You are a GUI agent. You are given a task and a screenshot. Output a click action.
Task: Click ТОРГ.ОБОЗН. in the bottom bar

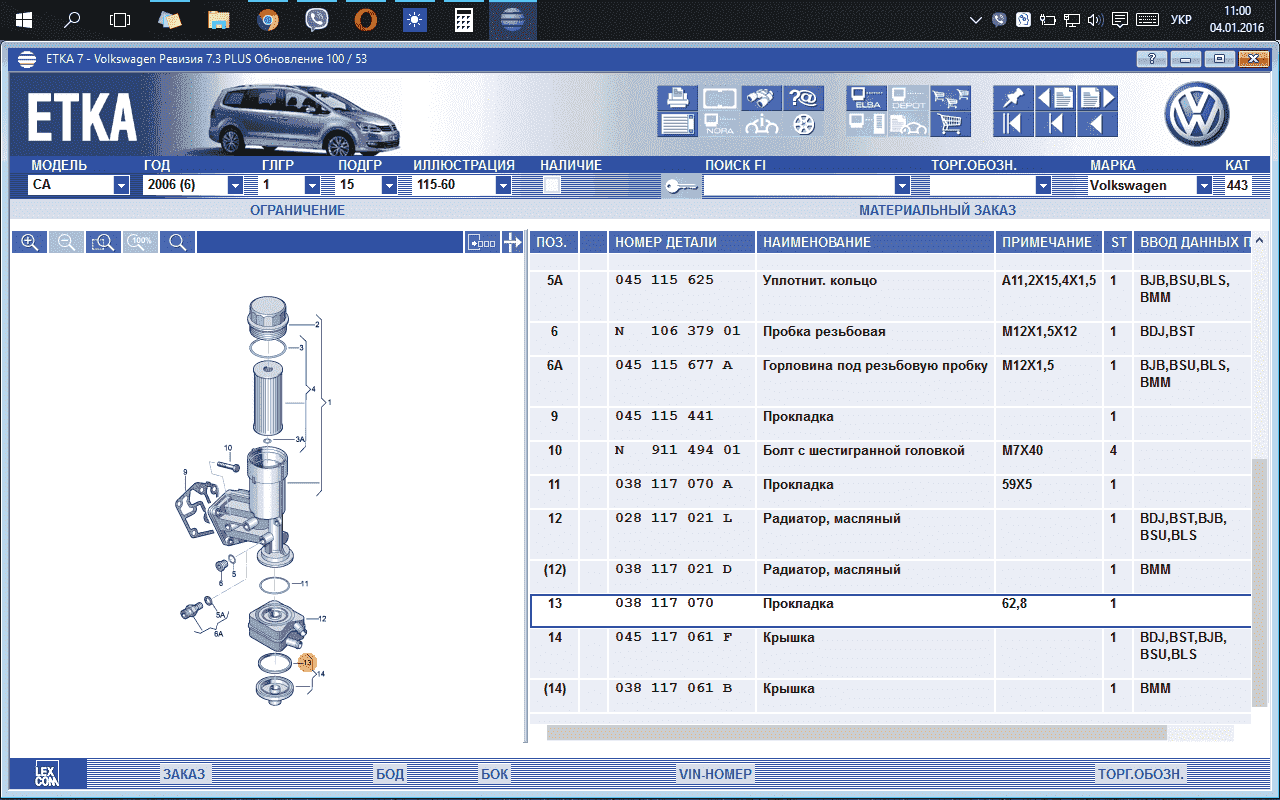coord(1141,774)
